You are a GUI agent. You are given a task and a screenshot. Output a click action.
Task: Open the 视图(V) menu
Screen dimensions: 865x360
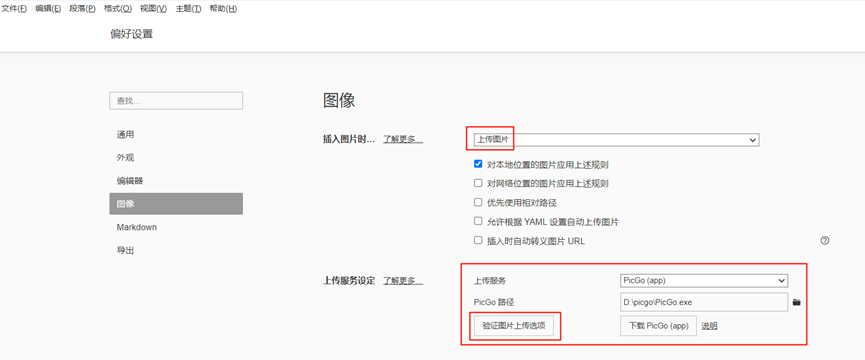[x=154, y=9]
